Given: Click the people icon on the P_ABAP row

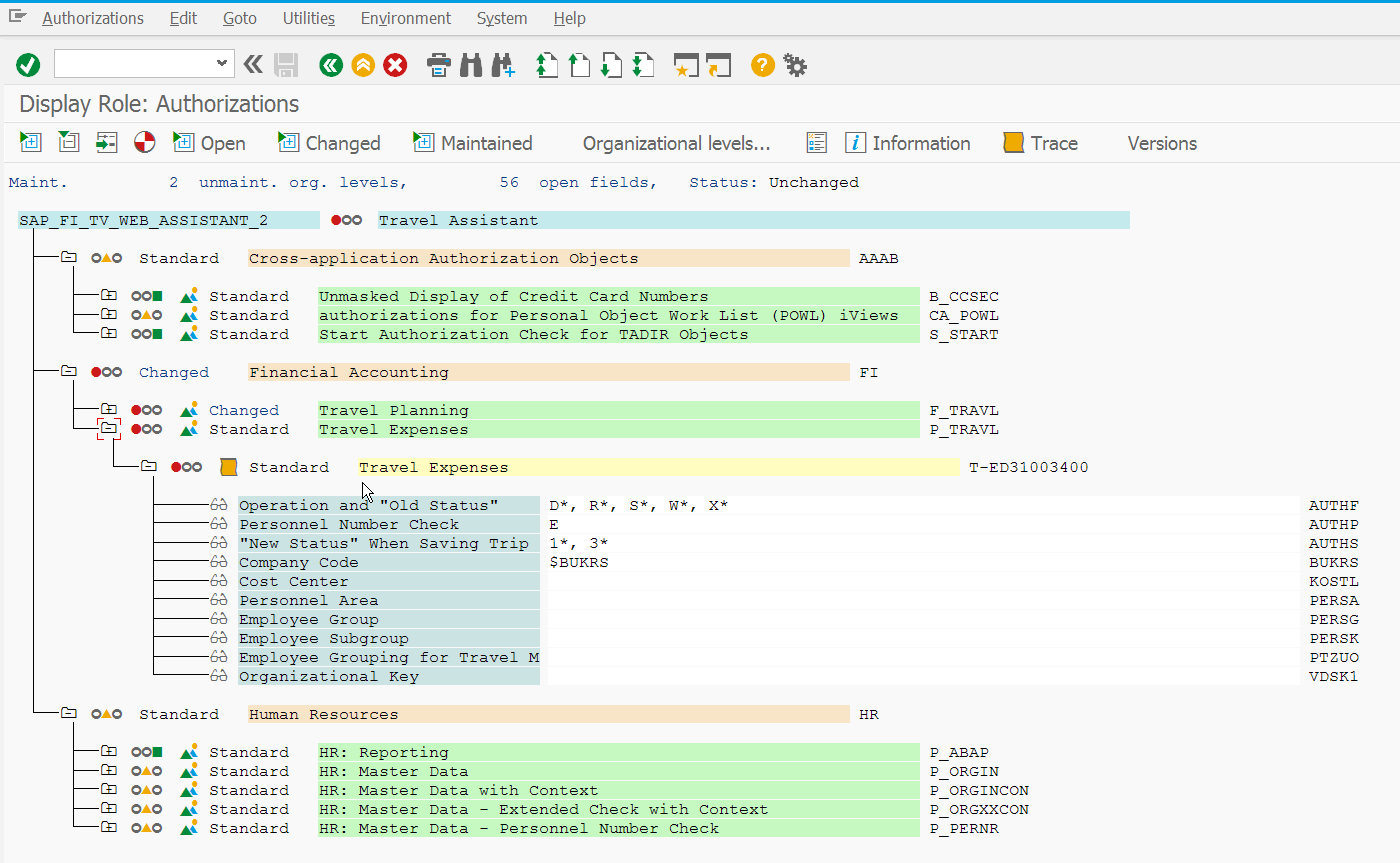Looking at the screenshot, I should (189, 752).
